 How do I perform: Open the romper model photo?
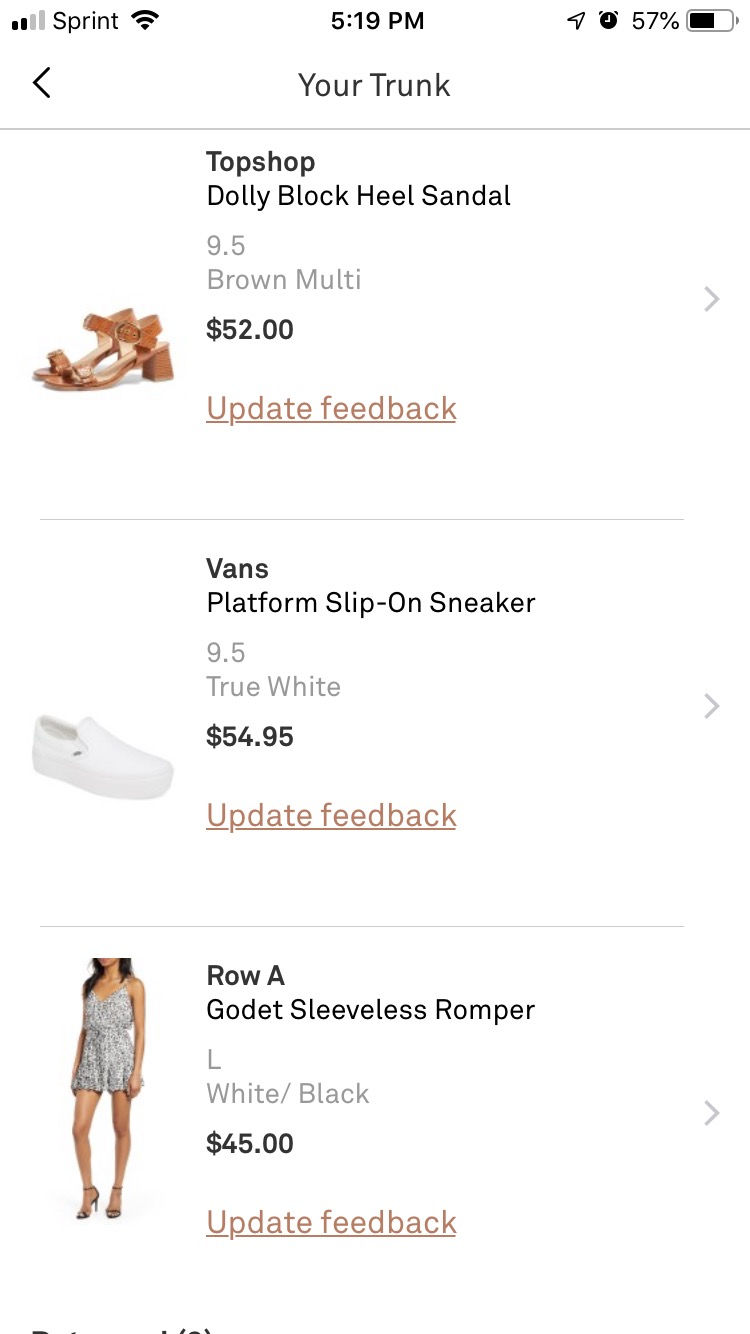coord(107,1088)
